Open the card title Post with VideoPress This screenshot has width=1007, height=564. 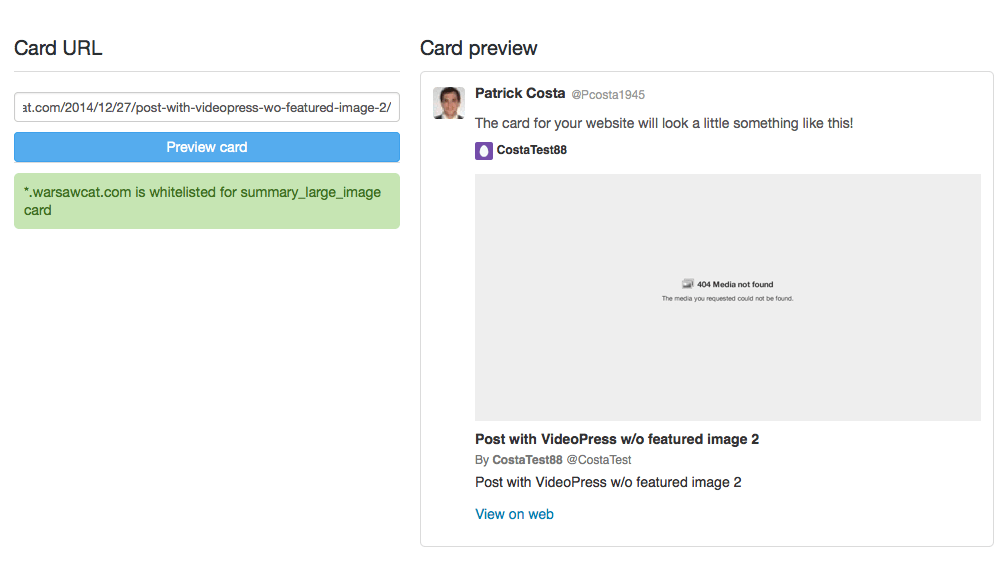[x=617, y=439]
